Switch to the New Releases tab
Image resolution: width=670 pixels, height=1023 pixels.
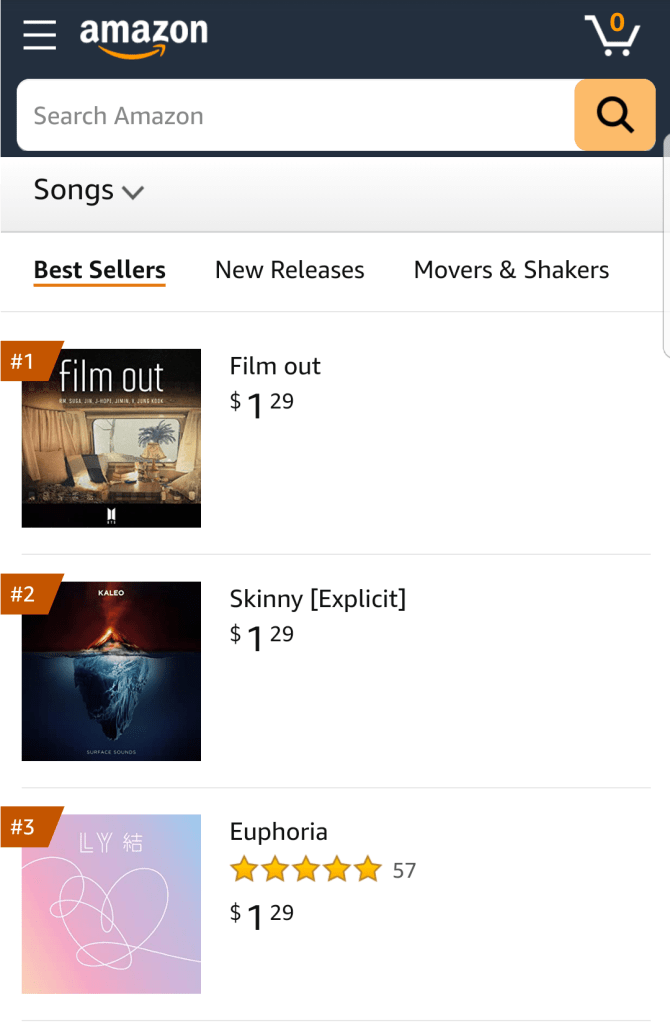pyautogui.click(x=289, y=270)
